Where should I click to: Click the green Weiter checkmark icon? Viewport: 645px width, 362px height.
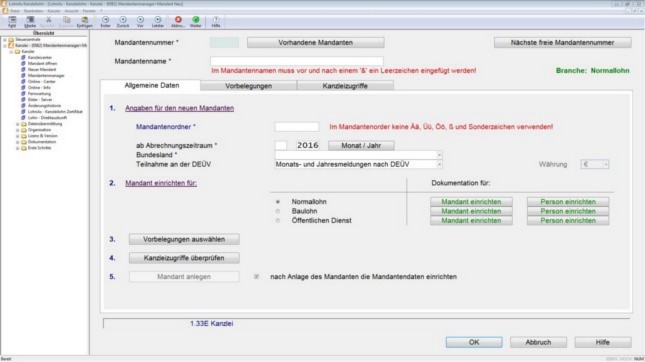point(196,20)
